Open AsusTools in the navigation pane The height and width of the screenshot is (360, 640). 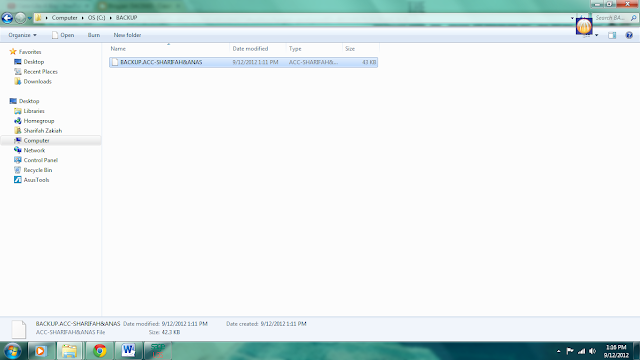[36, 180]
